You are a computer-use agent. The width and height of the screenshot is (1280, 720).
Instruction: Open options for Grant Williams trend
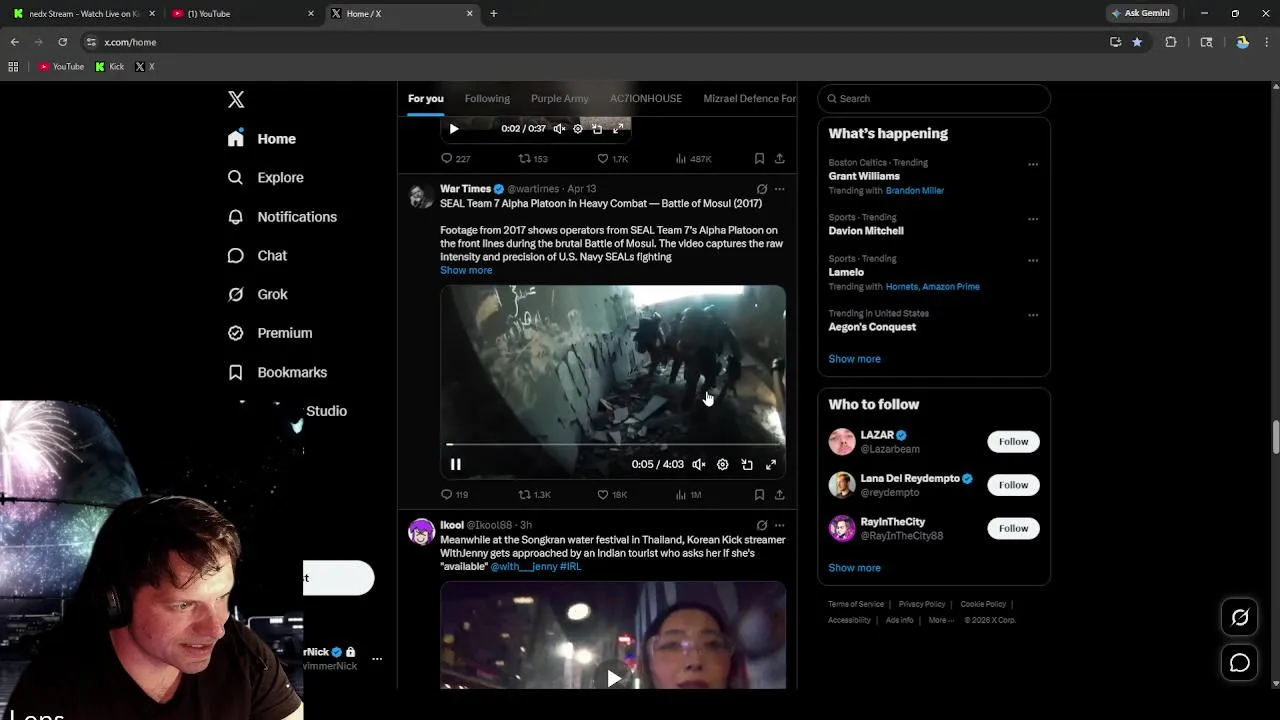(1033, 164)
